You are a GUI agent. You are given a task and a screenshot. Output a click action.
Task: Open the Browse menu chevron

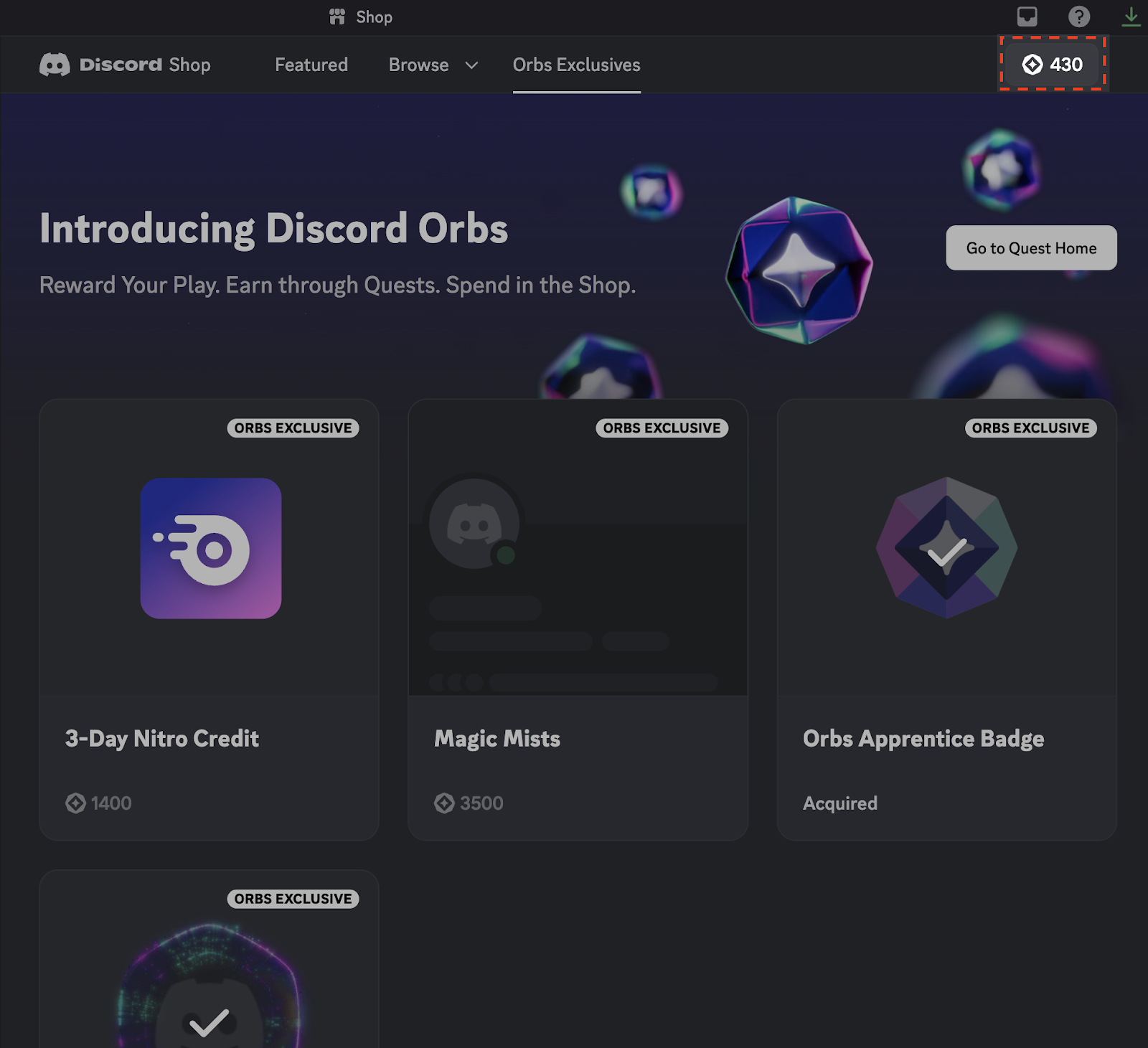(471, 65)
